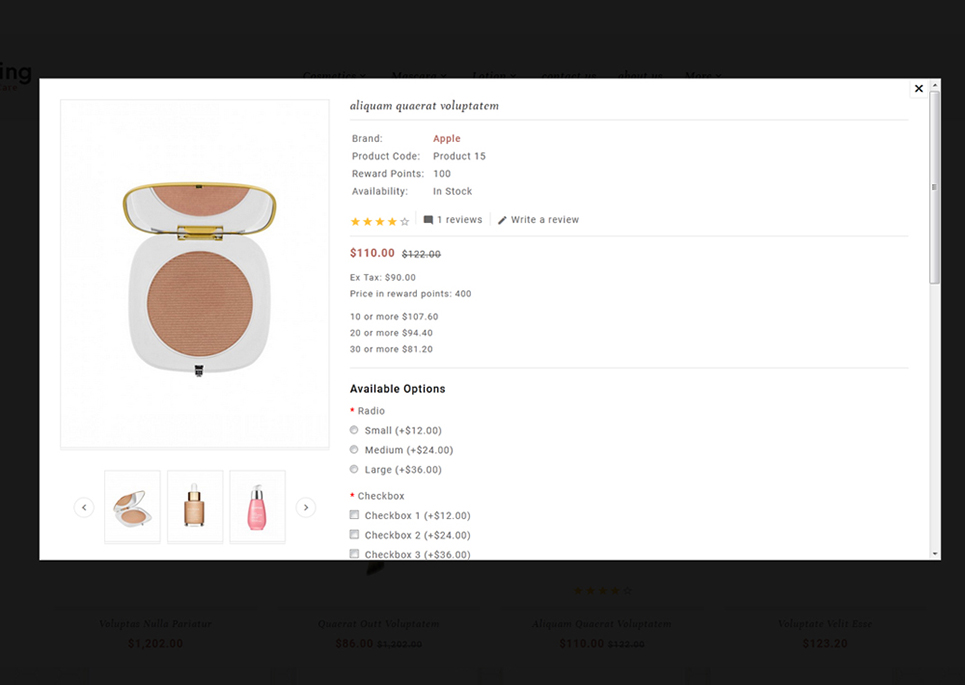Screen dimensions: 965x685
Task: Close the quick view popup
Action: [918, 89]
